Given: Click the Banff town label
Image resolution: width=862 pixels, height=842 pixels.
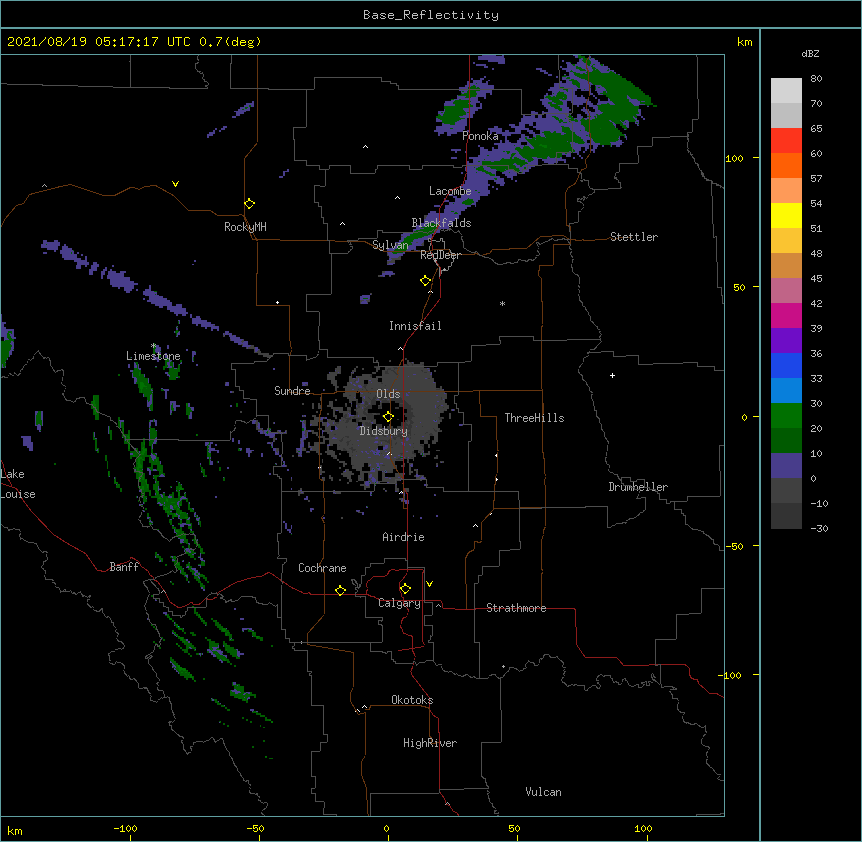Looking at the screenshot, I should (124, 567).
